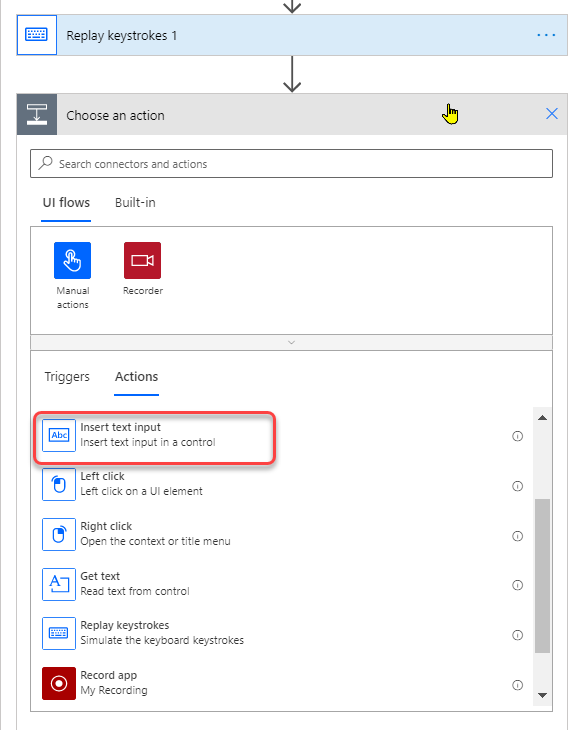Choose the Left click action icon
The width and height of the screenshot is (578, 730).
[59, 485]
